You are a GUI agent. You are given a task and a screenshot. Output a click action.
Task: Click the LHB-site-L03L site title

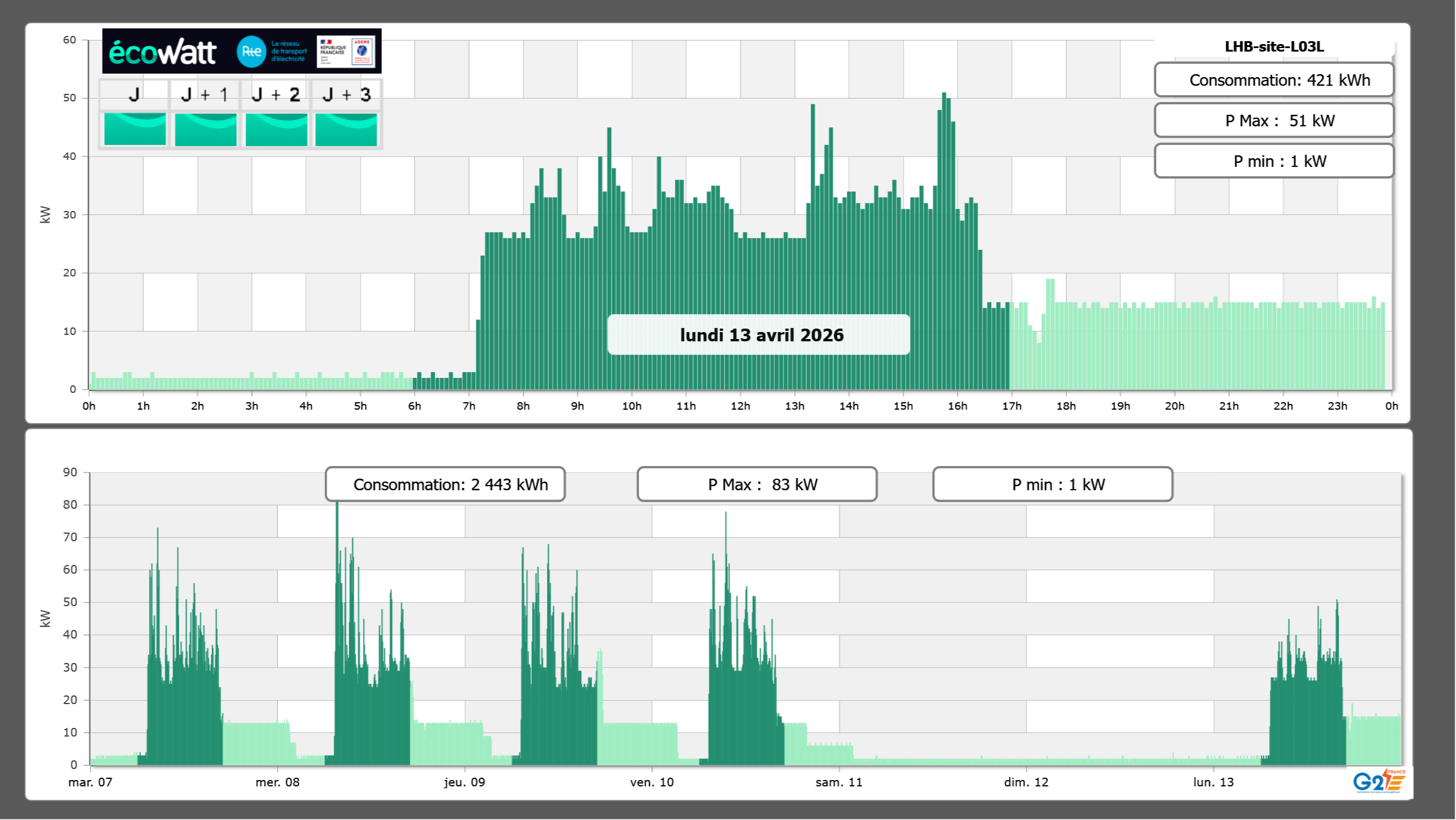coord(1274,46)
